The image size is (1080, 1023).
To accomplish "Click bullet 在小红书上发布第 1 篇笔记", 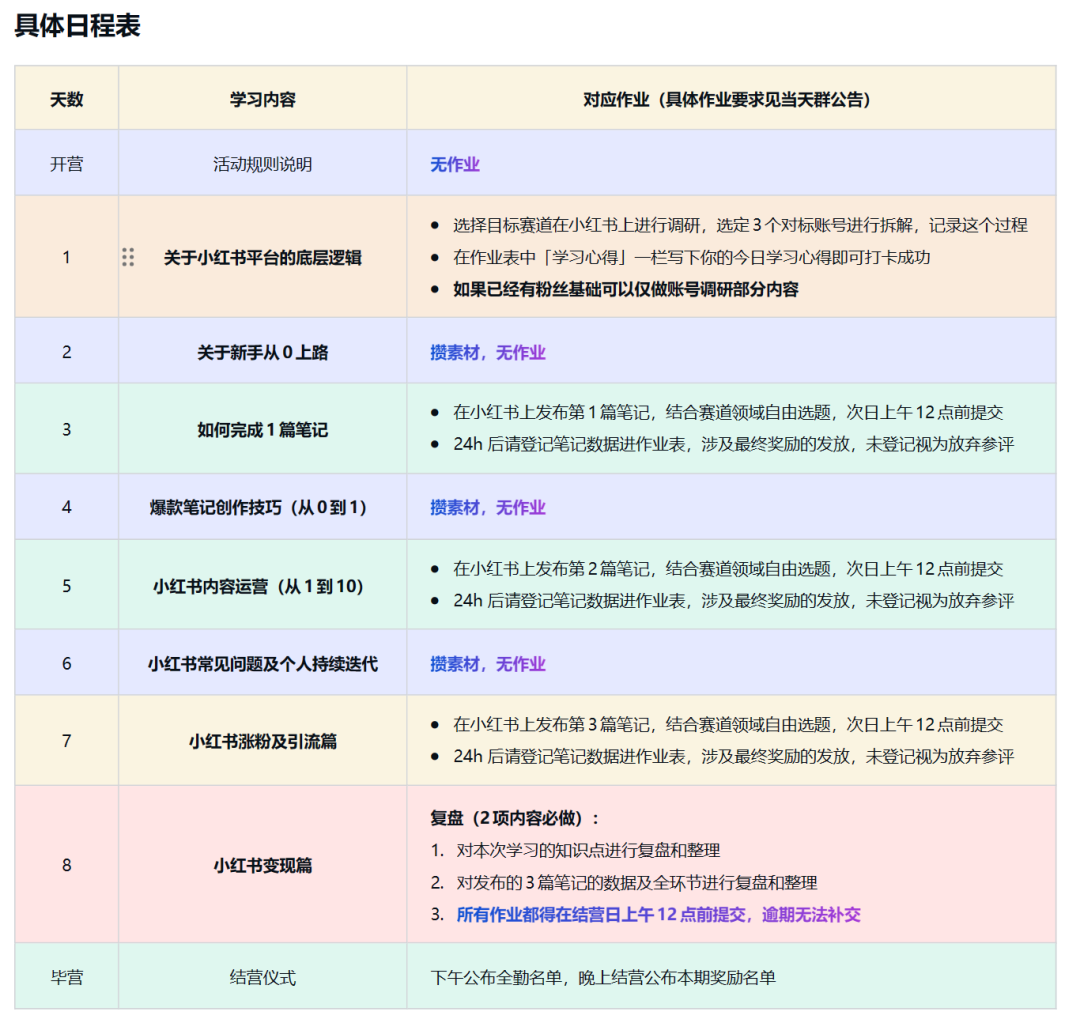I will tap(728, 412).
